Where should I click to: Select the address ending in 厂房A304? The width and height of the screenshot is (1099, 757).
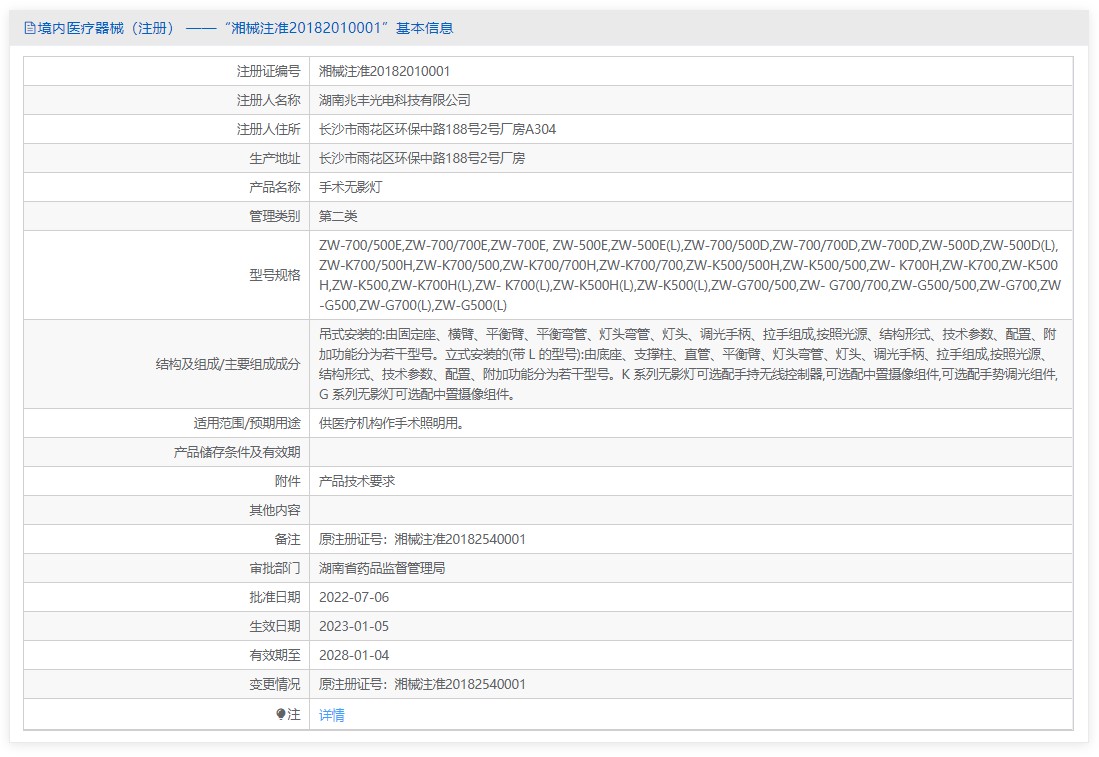pyautogui.click(x=437, y=129)
